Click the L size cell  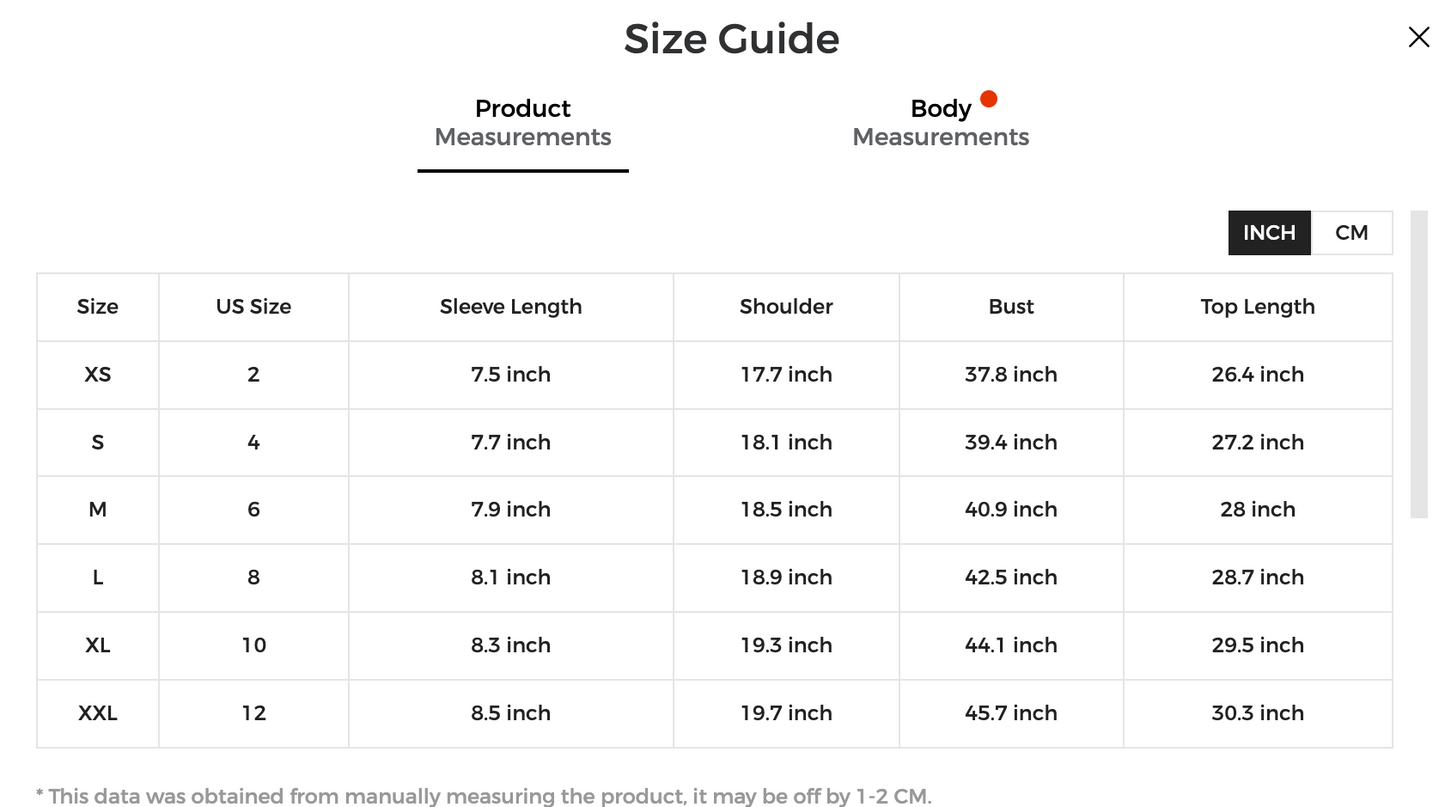click(x=98, y=578)
